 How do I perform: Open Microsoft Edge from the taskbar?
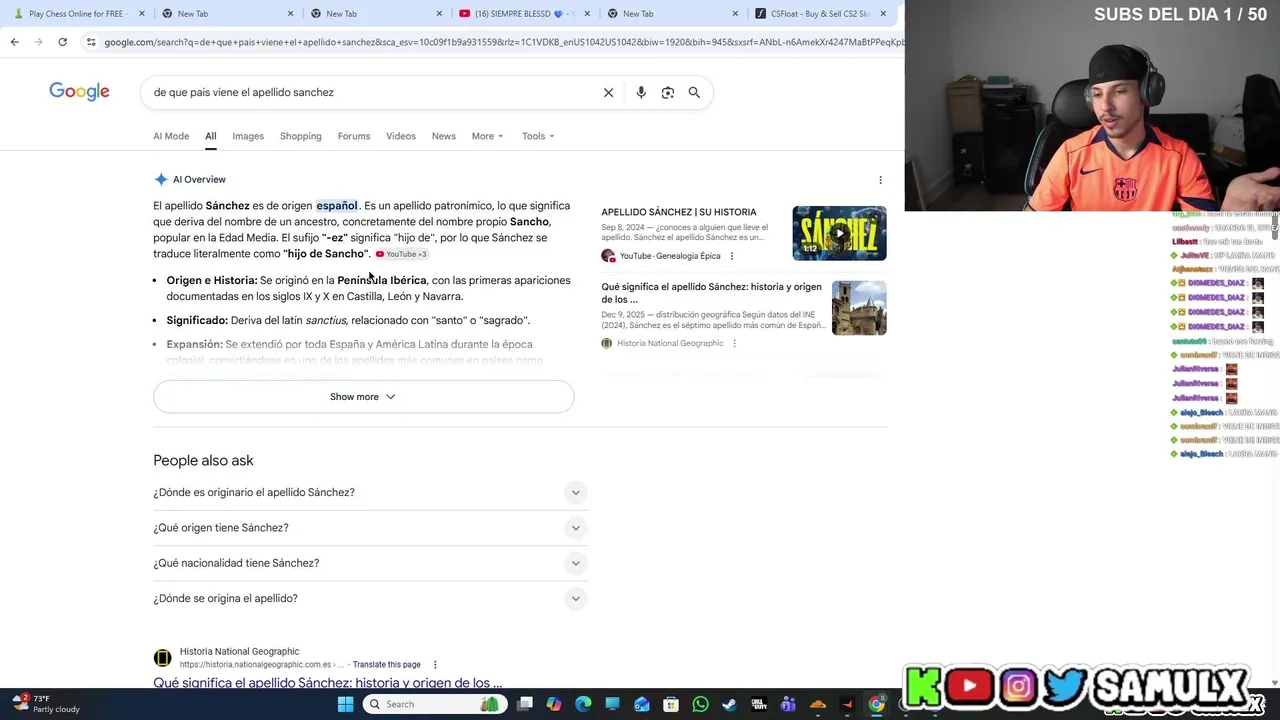pyautogui.click(x=583, y=704)
